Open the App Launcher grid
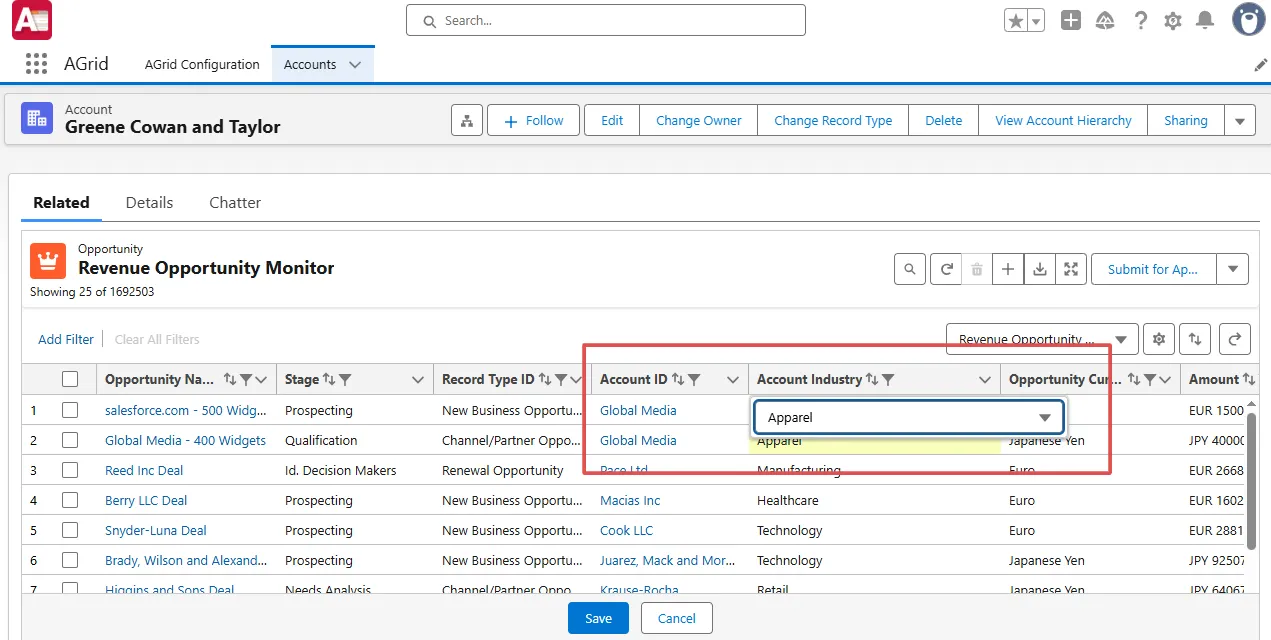1271x640 pixels. click(36, 64)
